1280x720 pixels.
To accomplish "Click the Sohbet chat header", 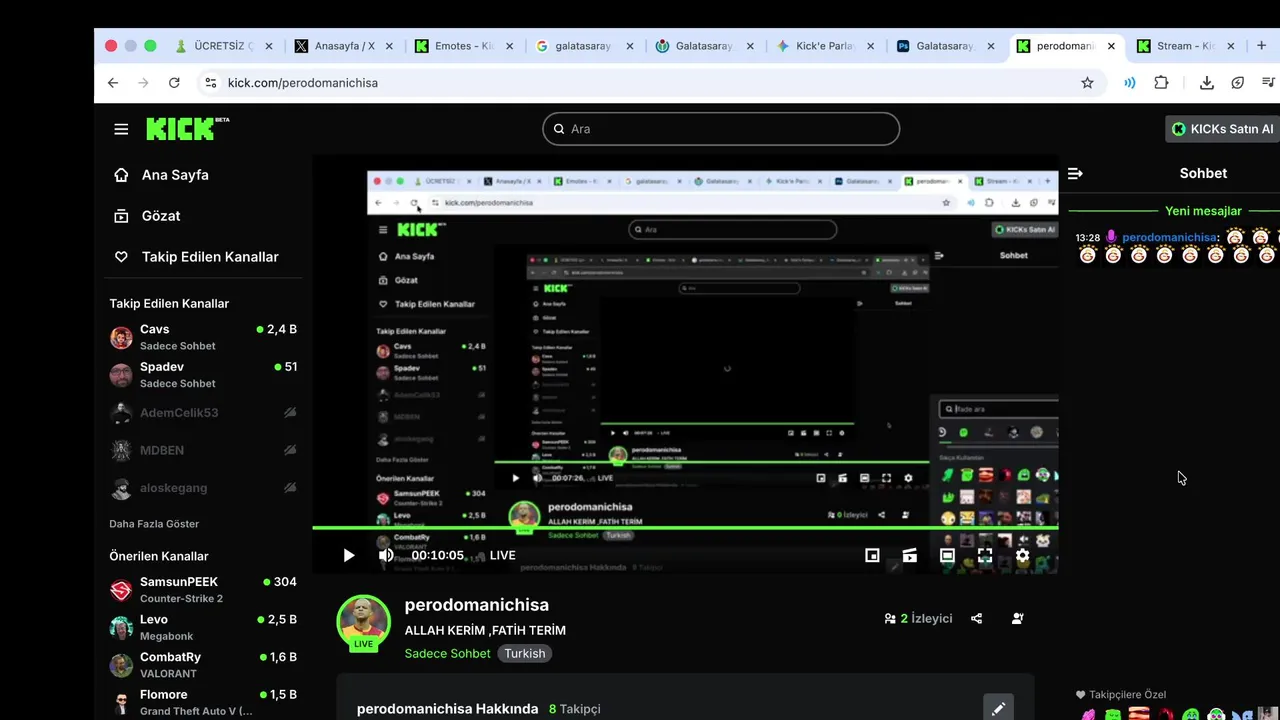I will (1203, 173).
